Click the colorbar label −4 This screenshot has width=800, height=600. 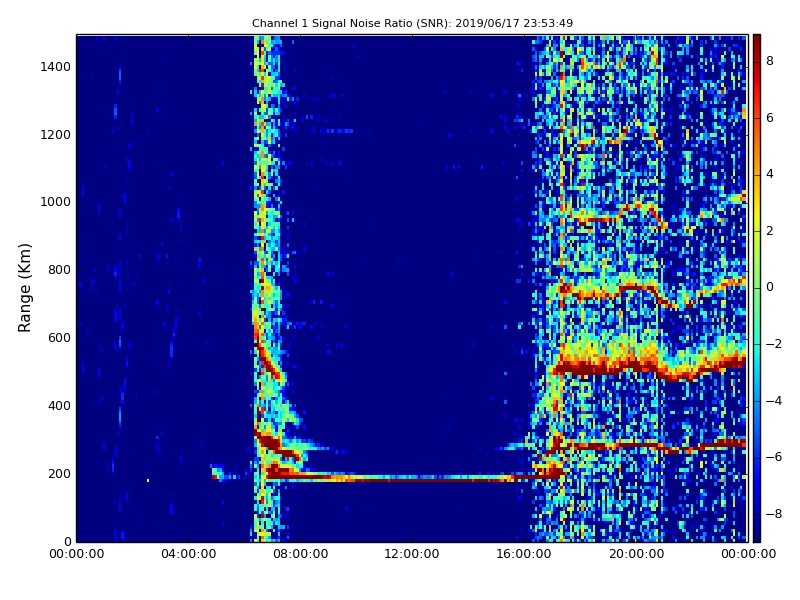pyautogui.click(x=773, y=401)
